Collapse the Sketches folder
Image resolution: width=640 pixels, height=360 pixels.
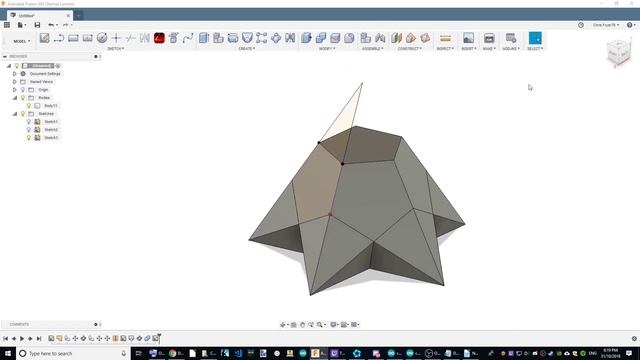pyautogui.click(x=15, y=114)
